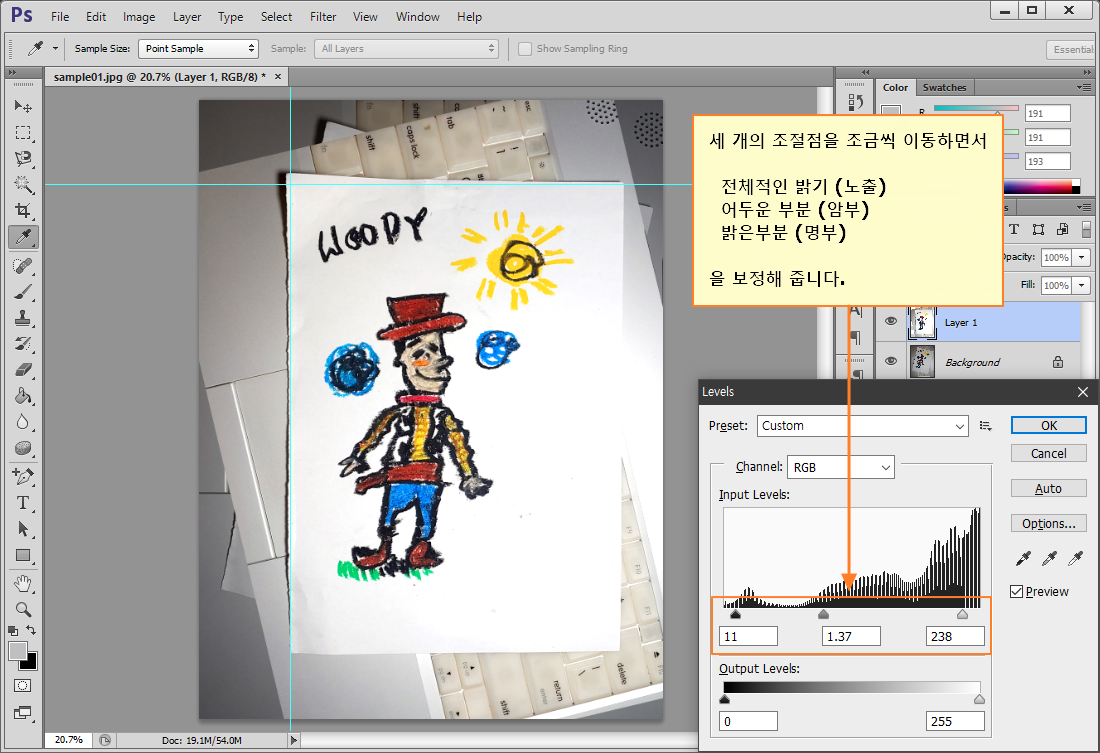Hide the Background layer eye icon

point(891,361)
